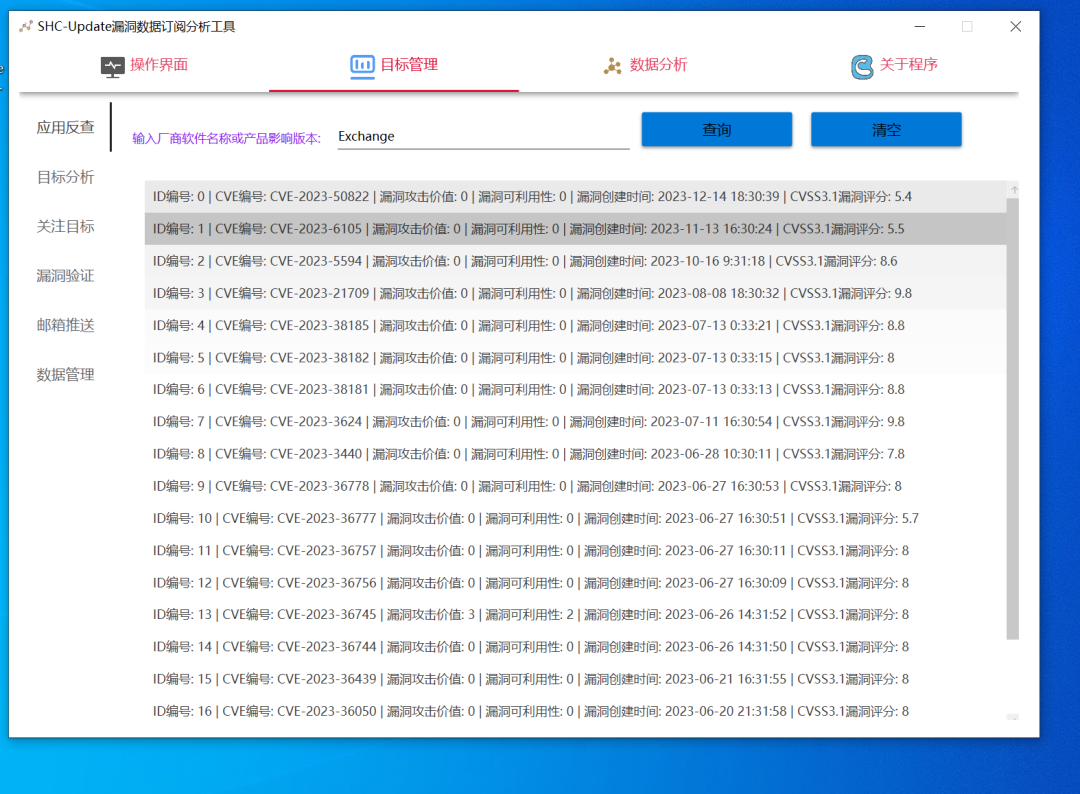Switch to the 目标管理 tab

[x=394, y=65]
